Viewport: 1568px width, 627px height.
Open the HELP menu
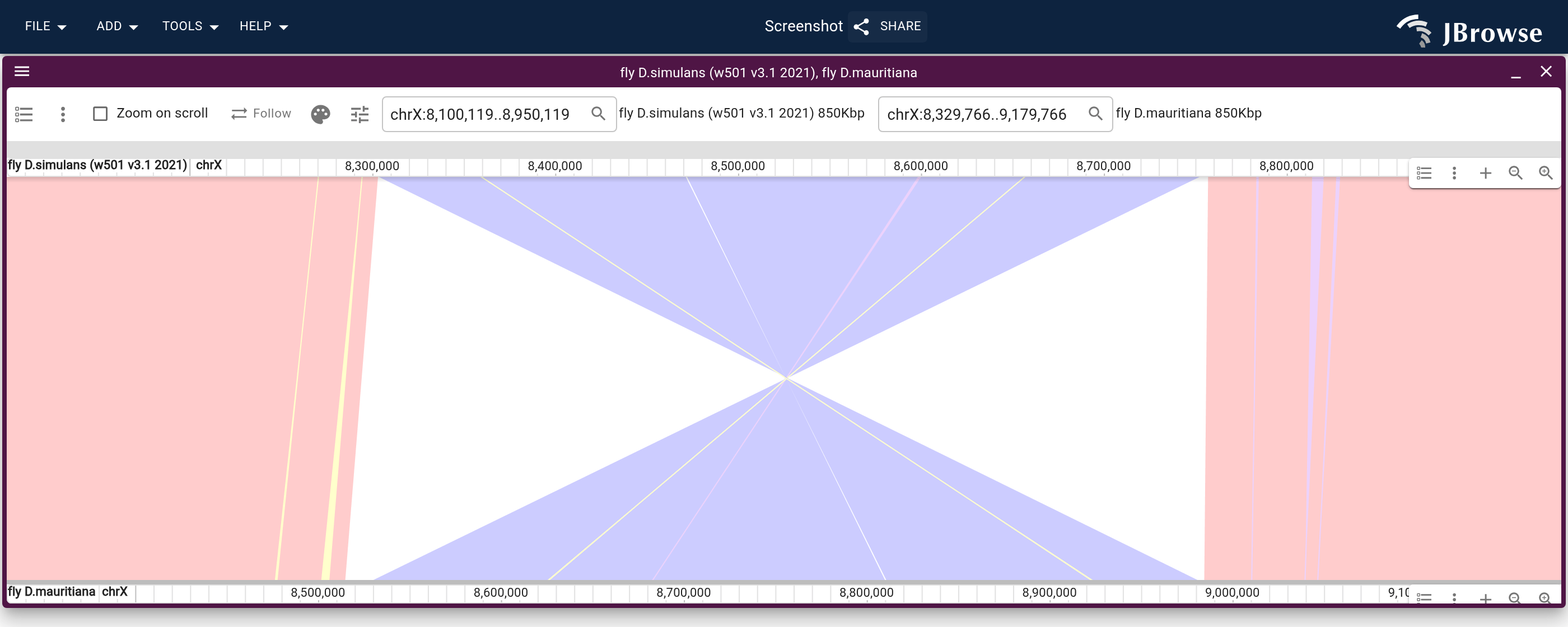click(264, 26)
